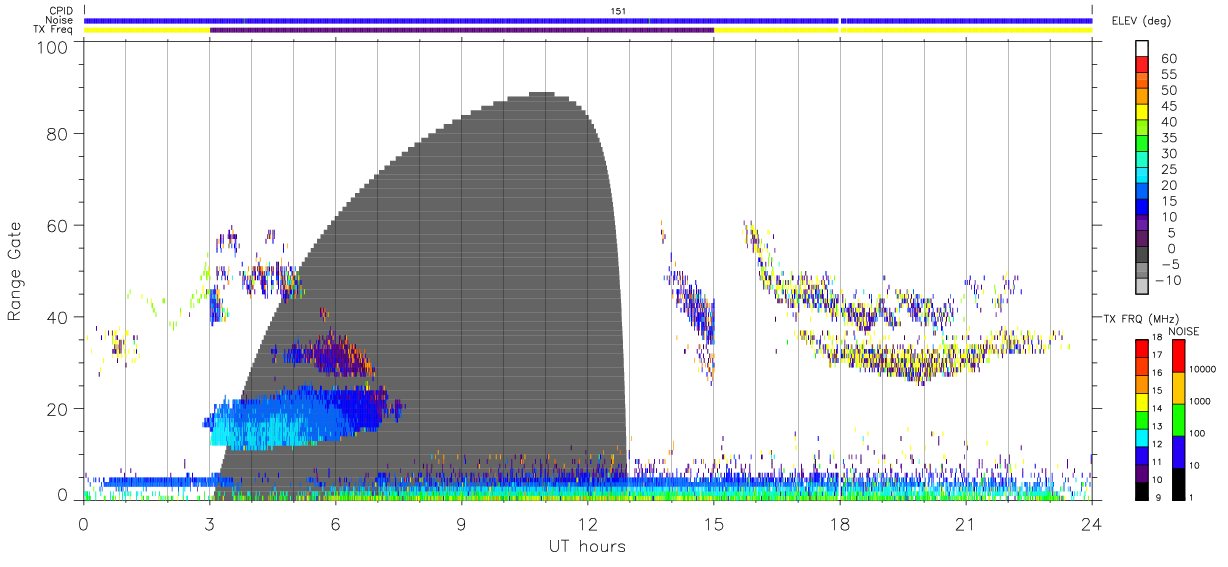Click the 9 tick label on UT hours axis
The width and height of the screenshot is (1228, 567).
pyautogui.click(x=462, y=524)
